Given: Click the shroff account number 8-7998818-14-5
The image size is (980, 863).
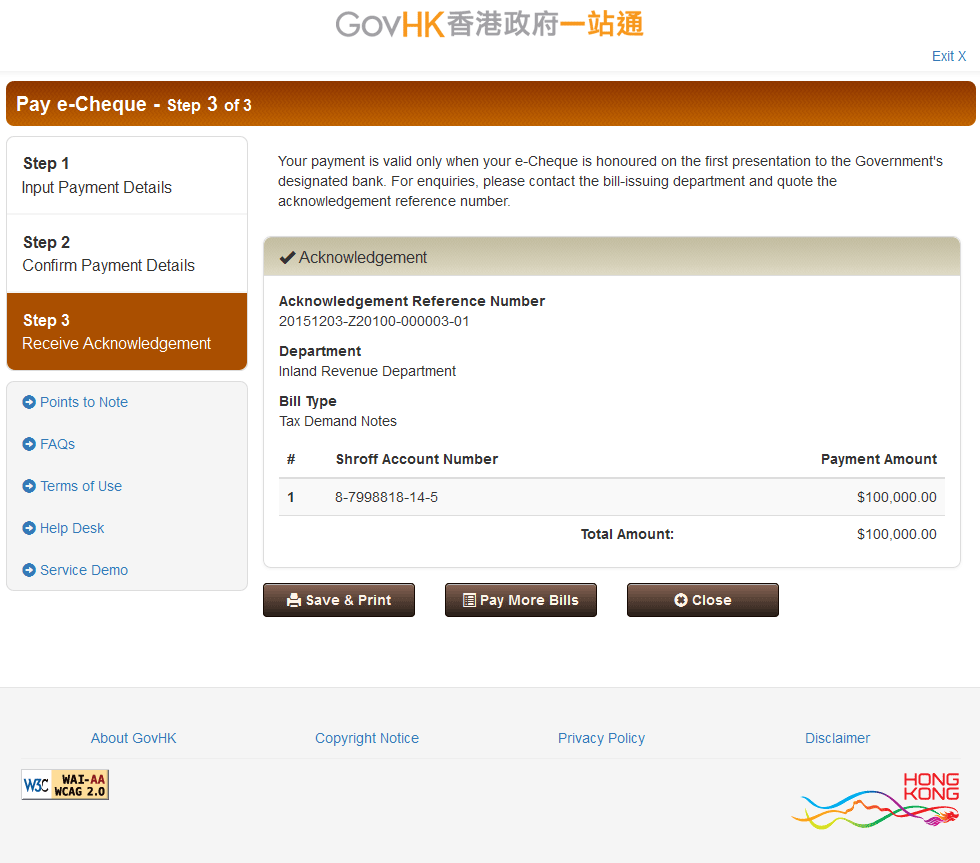Looking at the screenshot, I should pyautogui.click(x=386, y=497).
